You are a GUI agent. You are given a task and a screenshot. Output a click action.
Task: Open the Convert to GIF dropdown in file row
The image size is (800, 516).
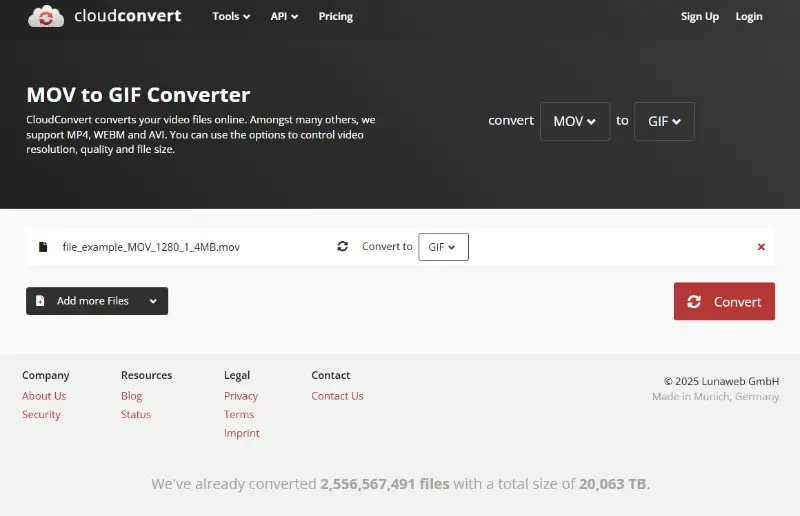click(x=443, y=247)
